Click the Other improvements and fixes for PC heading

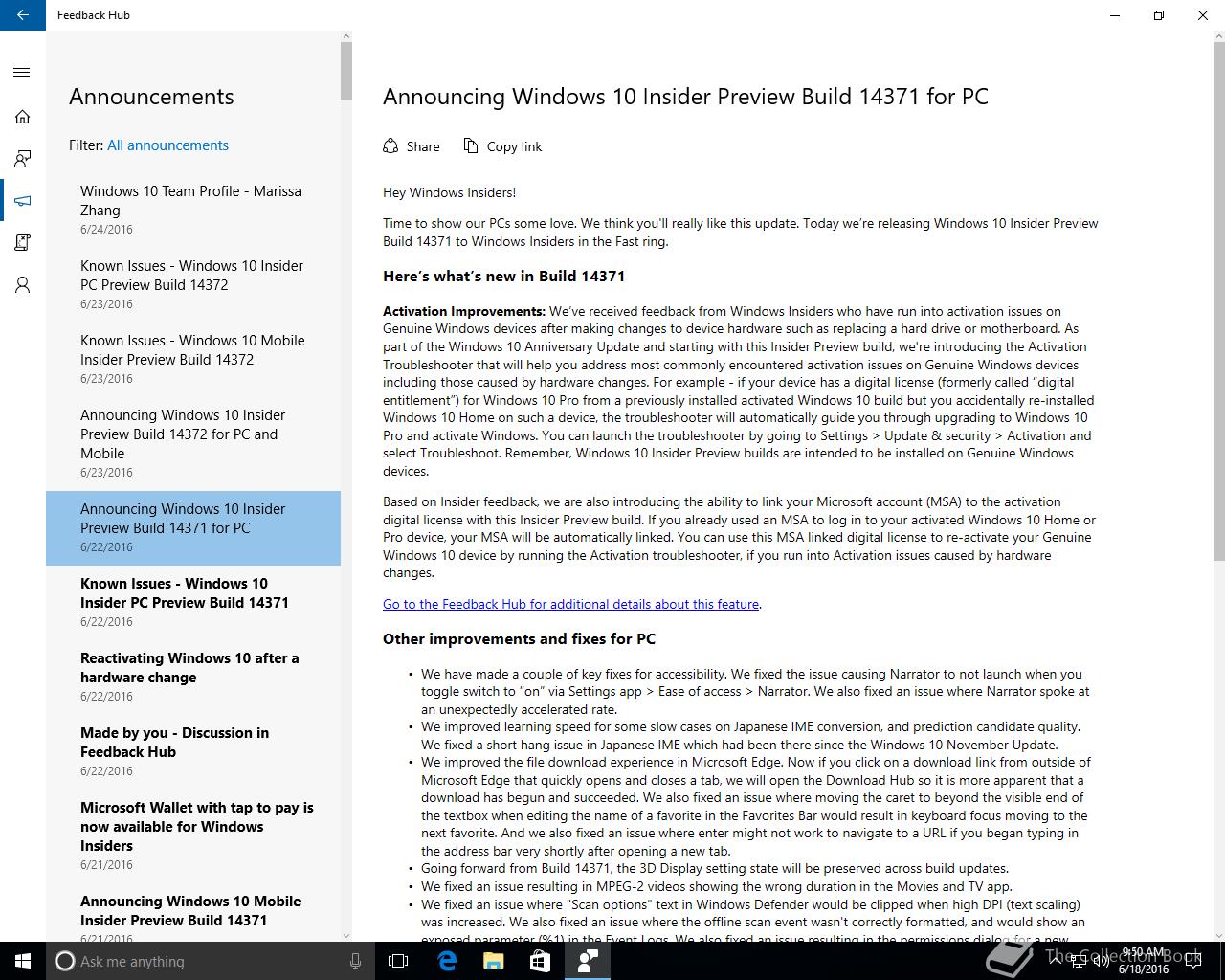519,639
